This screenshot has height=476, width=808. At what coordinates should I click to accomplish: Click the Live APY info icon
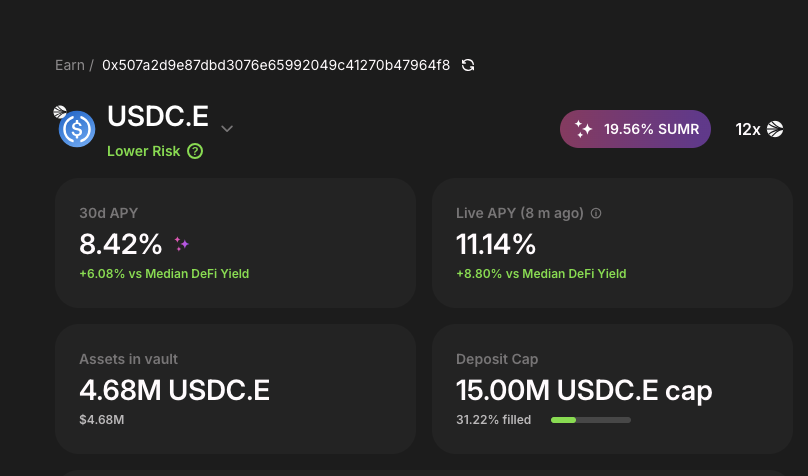(596, 213)
